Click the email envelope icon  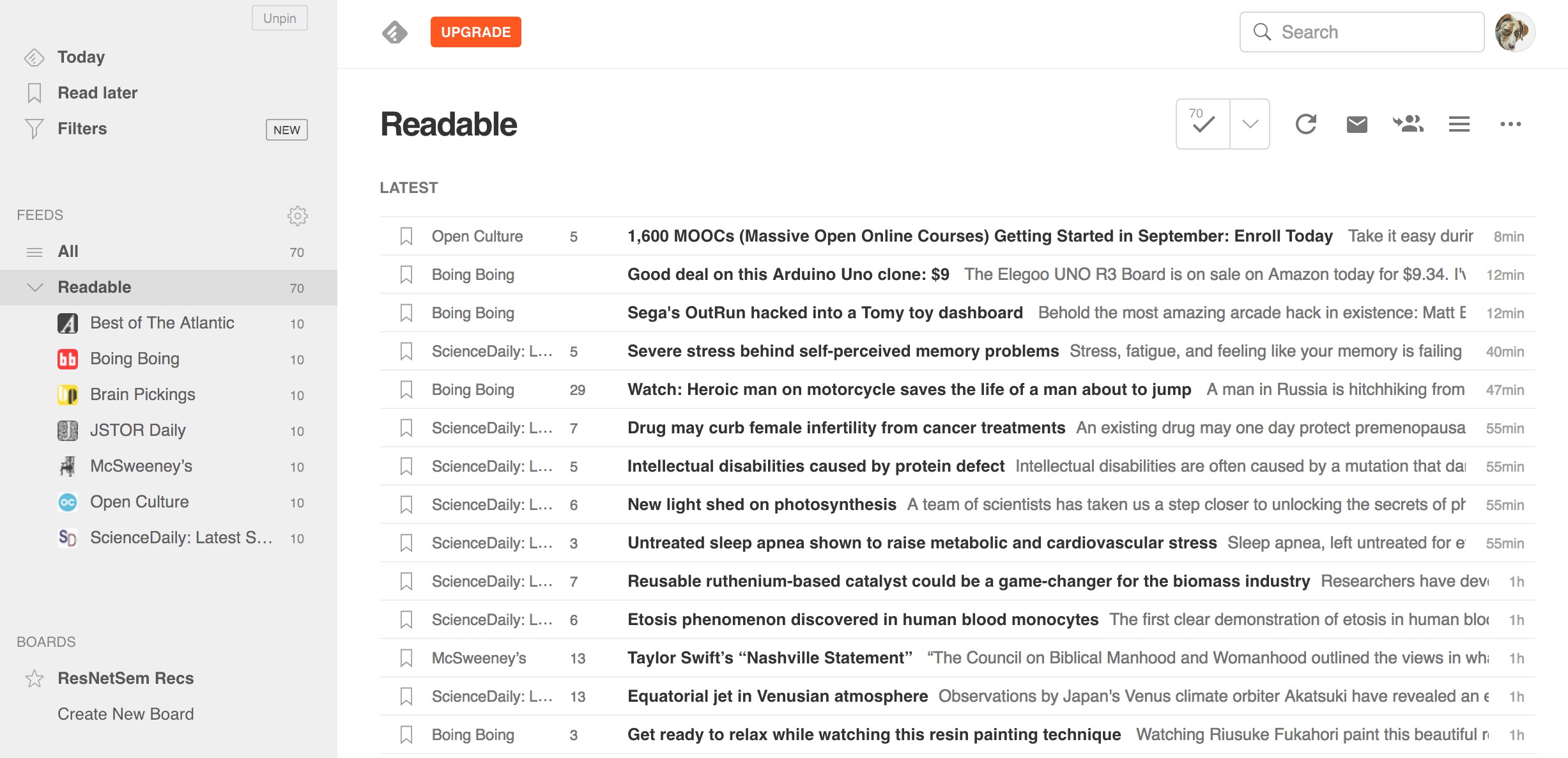coord(1357,124)
